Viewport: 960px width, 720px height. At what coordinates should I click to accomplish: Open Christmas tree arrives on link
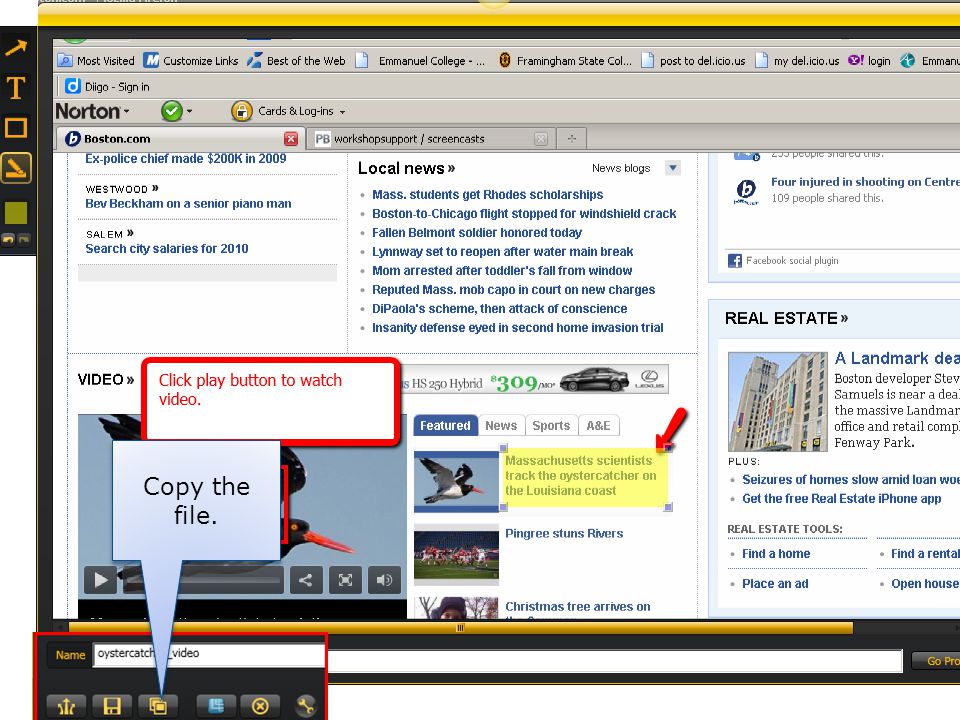[x=577, y=607]
